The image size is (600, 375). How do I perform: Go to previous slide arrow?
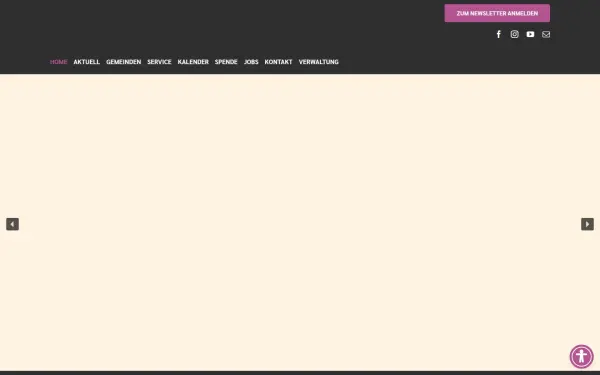[12, 224]
